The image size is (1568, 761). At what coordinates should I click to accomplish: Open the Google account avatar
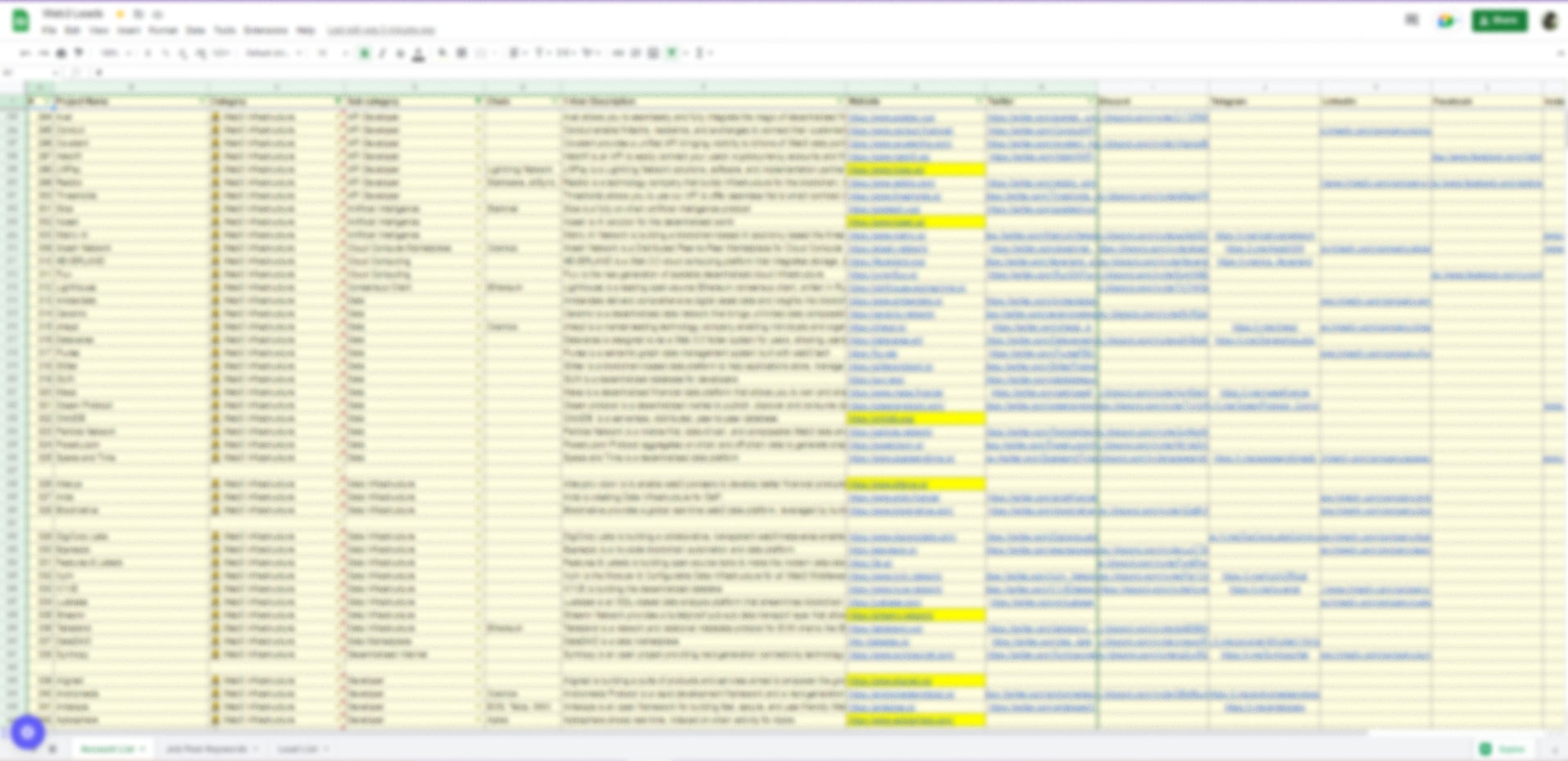point(1549,20)
